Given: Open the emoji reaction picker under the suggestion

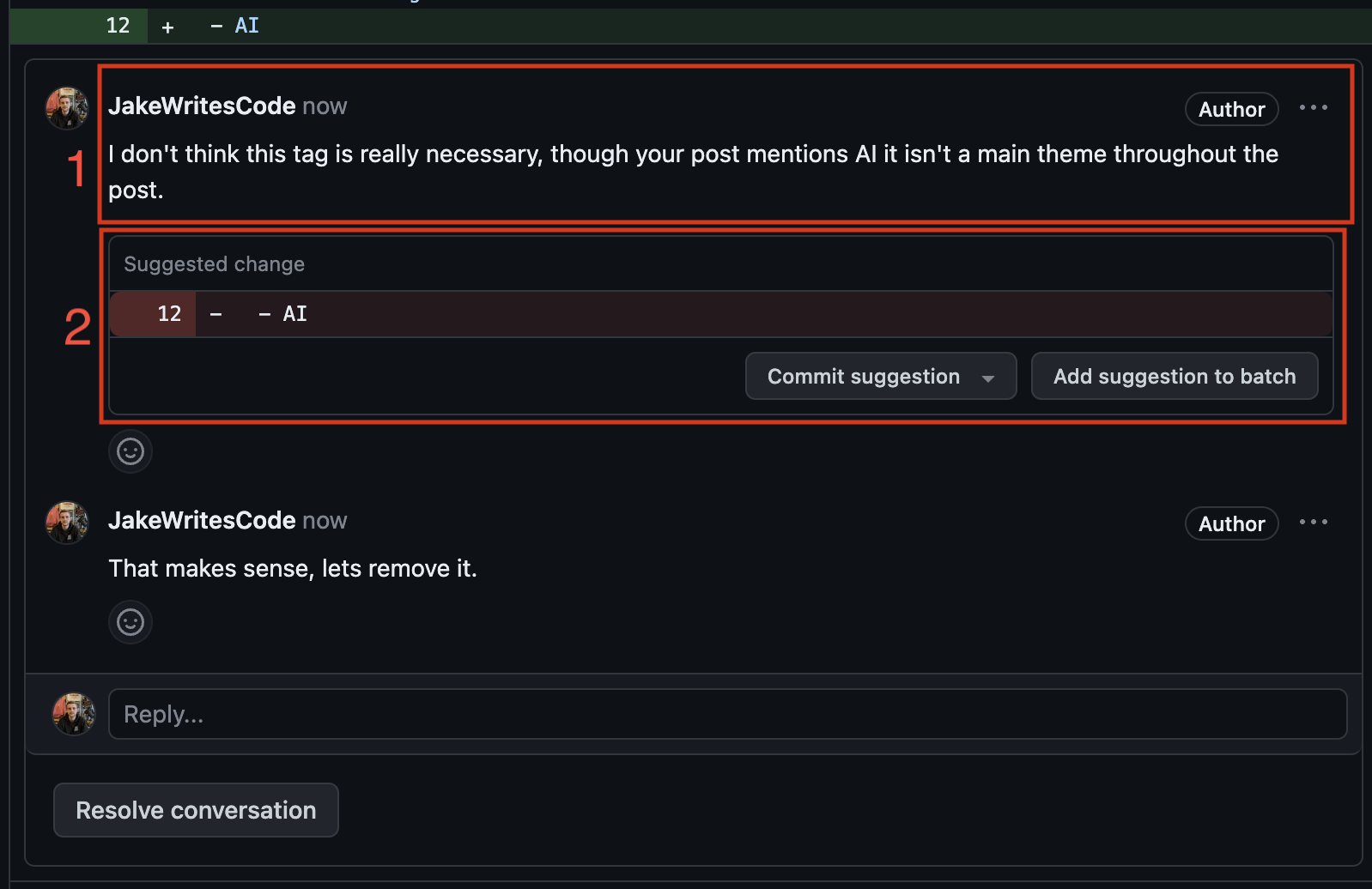Looking at the screenshot, I should tap(130, 451).
